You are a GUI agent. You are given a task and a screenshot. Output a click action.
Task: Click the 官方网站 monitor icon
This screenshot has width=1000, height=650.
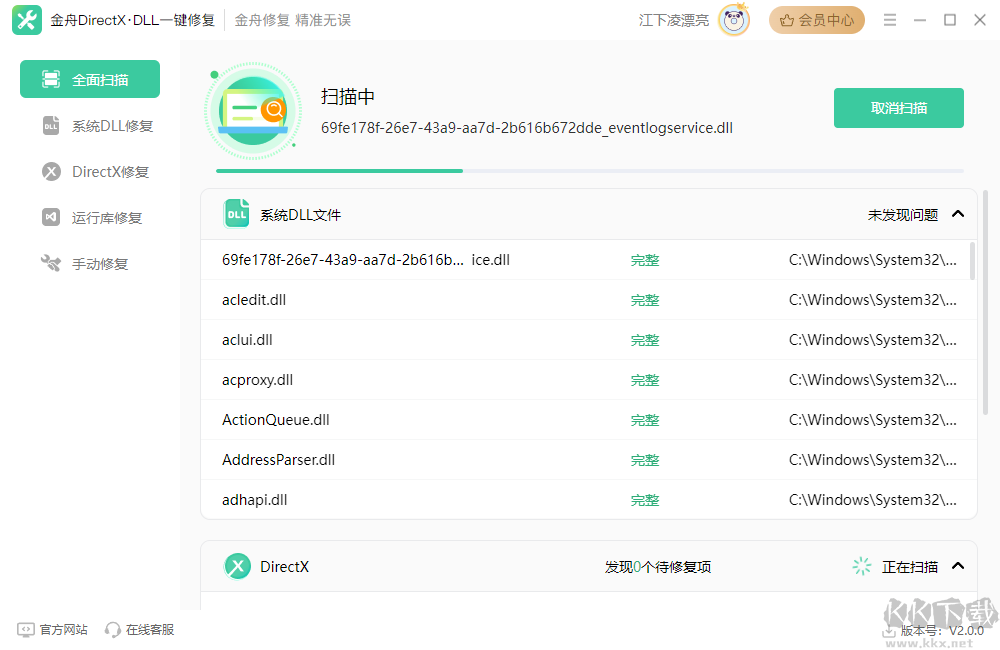point(24,629)
